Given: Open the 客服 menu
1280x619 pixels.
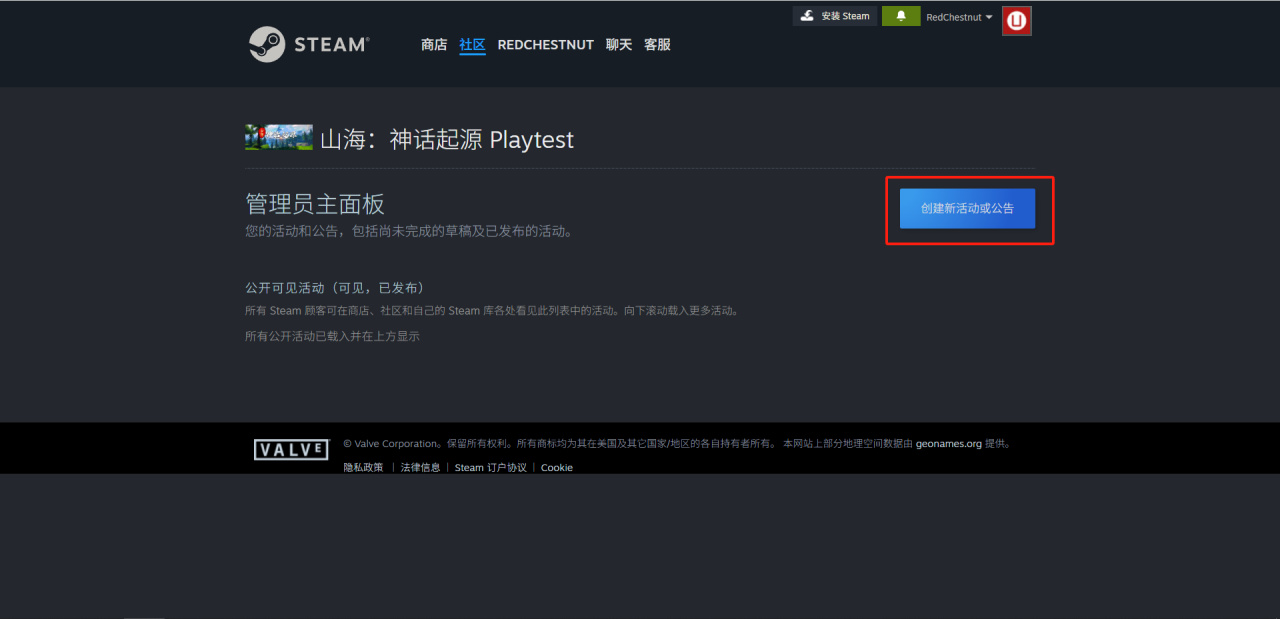Looking at the screenshot, I should [657, 45].
